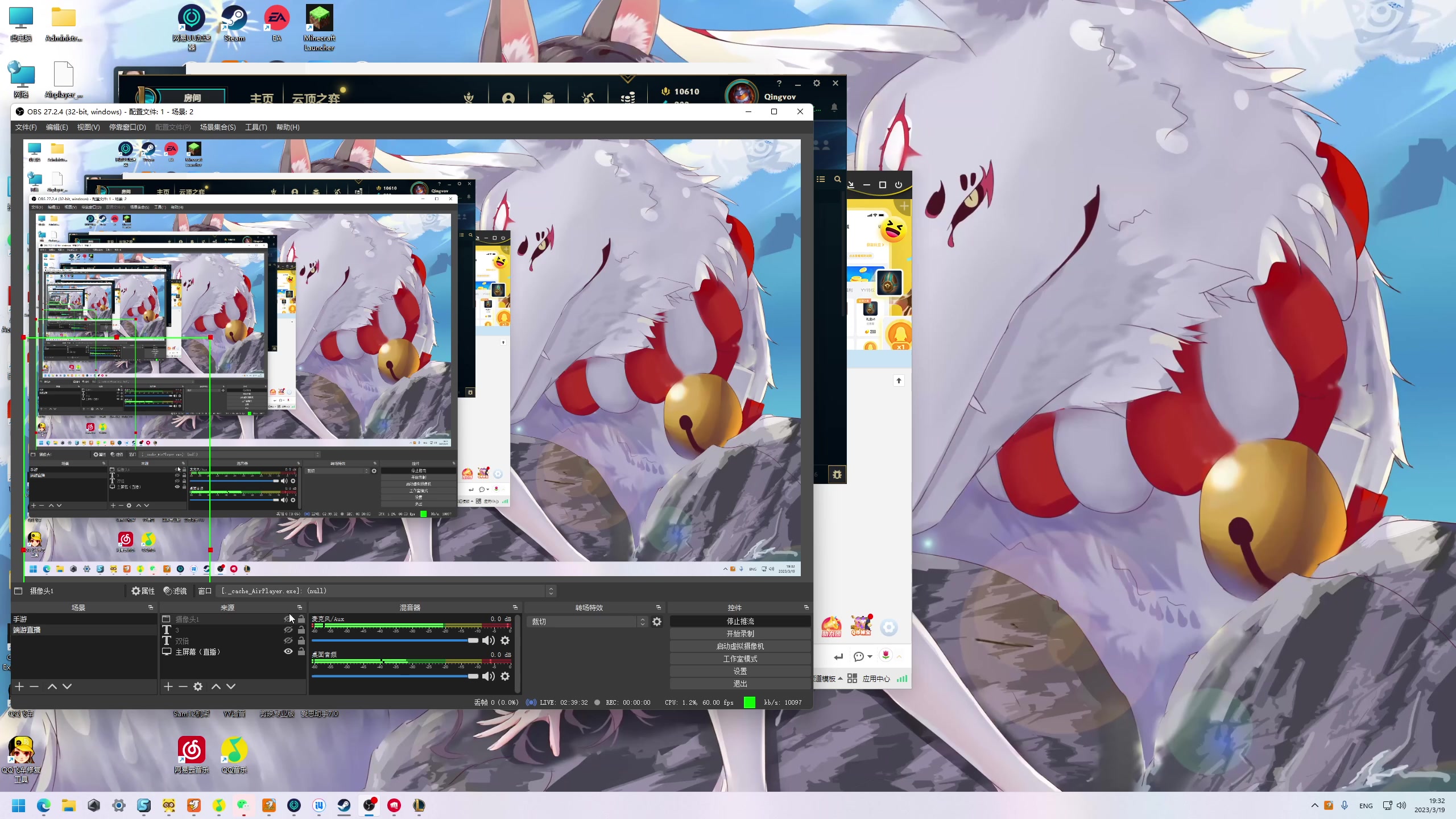Open the 助力团 megaphone icon in YY
The image size is (1456, 819).
(832, 627)
